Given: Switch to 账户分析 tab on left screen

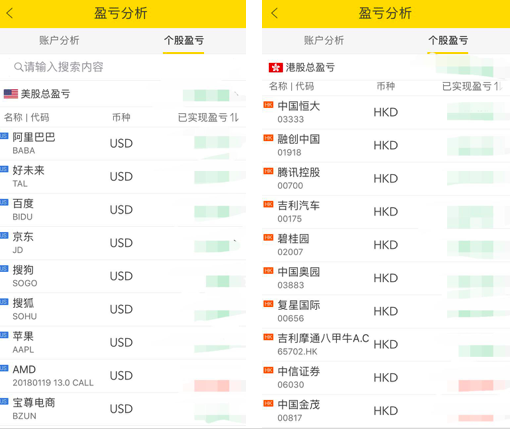Looking at the screenshot, I should (x=59, y=40).
